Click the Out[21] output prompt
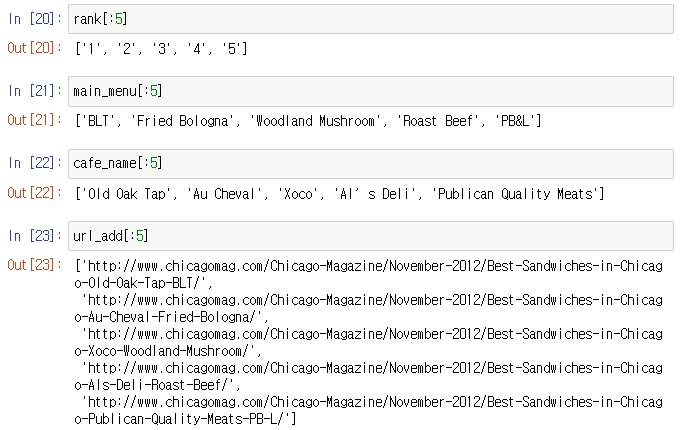681x430 pixels. click(x=35, y=120)
